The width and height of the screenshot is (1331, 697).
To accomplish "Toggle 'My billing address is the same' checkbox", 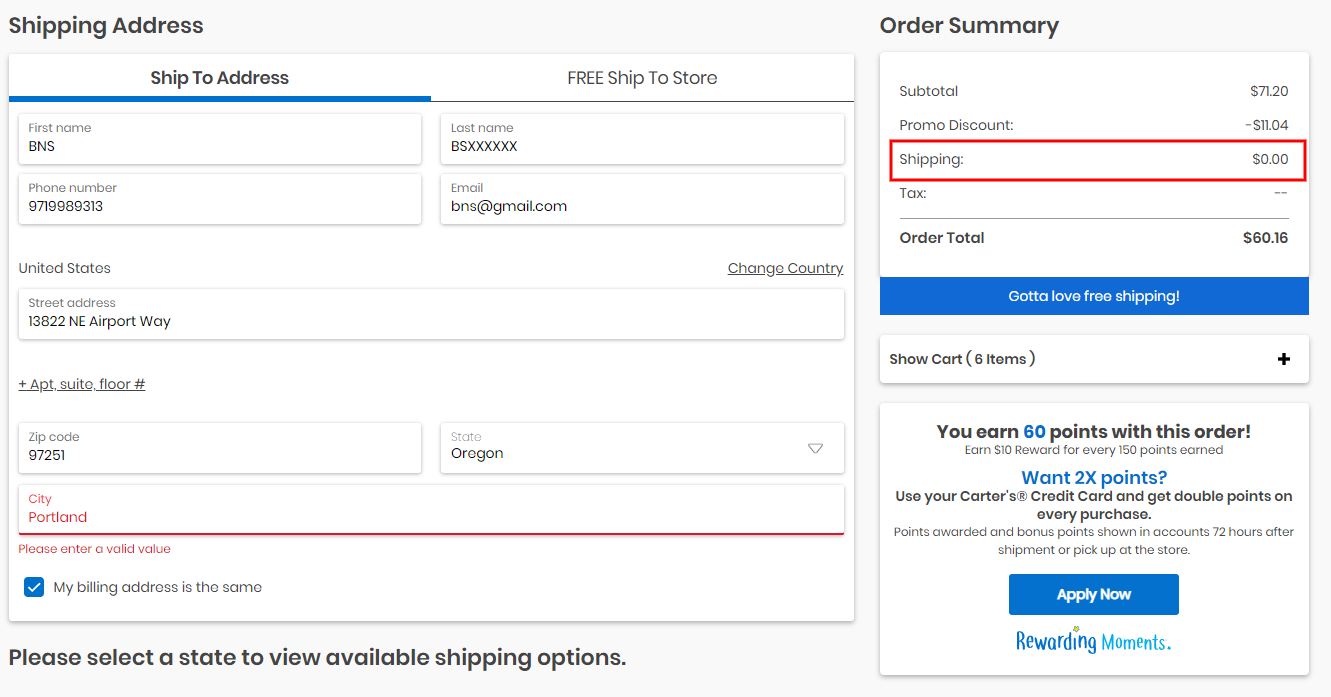I will tap(34, 587).
